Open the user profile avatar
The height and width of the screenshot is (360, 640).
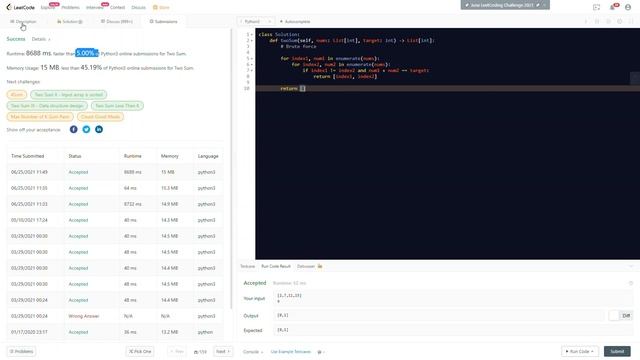[x=628, y=7]
